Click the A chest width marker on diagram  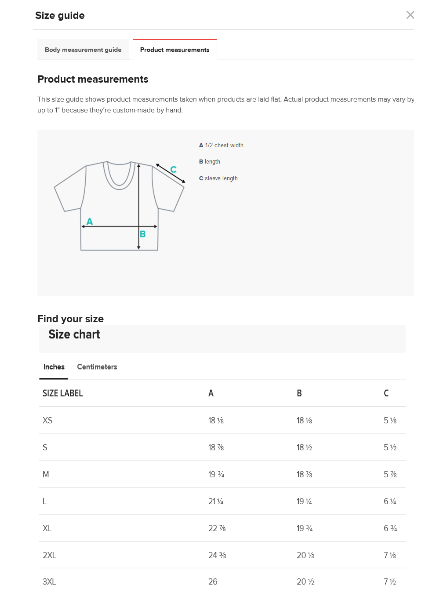90,222
